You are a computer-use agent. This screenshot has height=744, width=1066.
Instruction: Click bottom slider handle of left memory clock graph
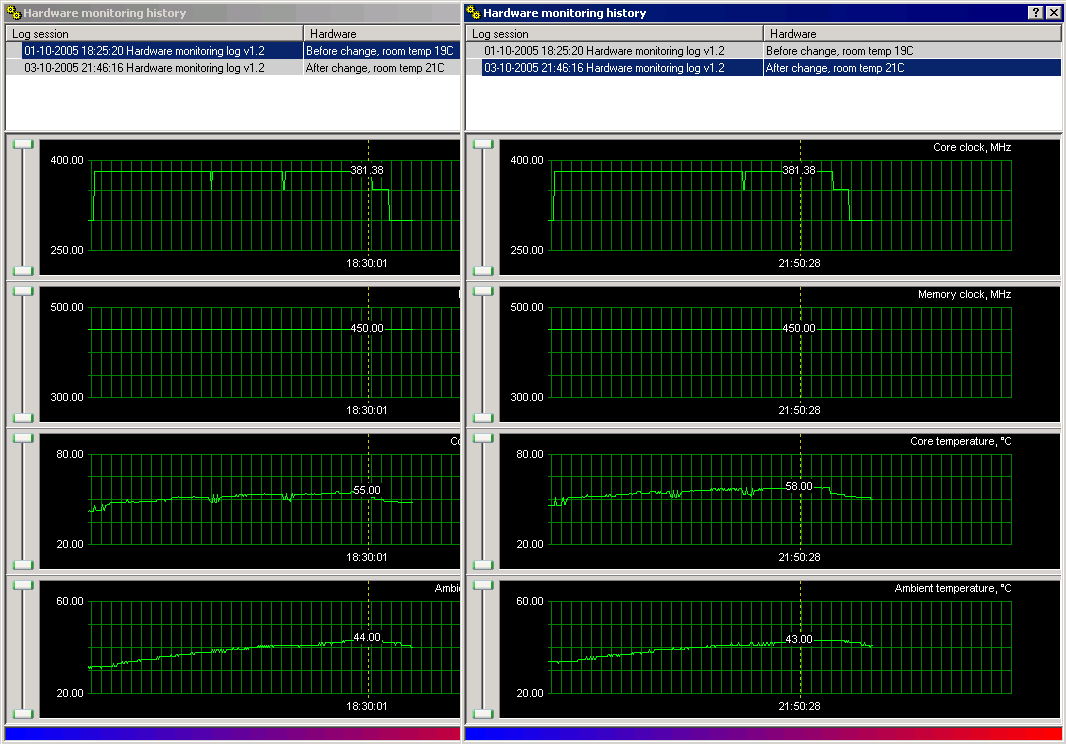(23, 418)
